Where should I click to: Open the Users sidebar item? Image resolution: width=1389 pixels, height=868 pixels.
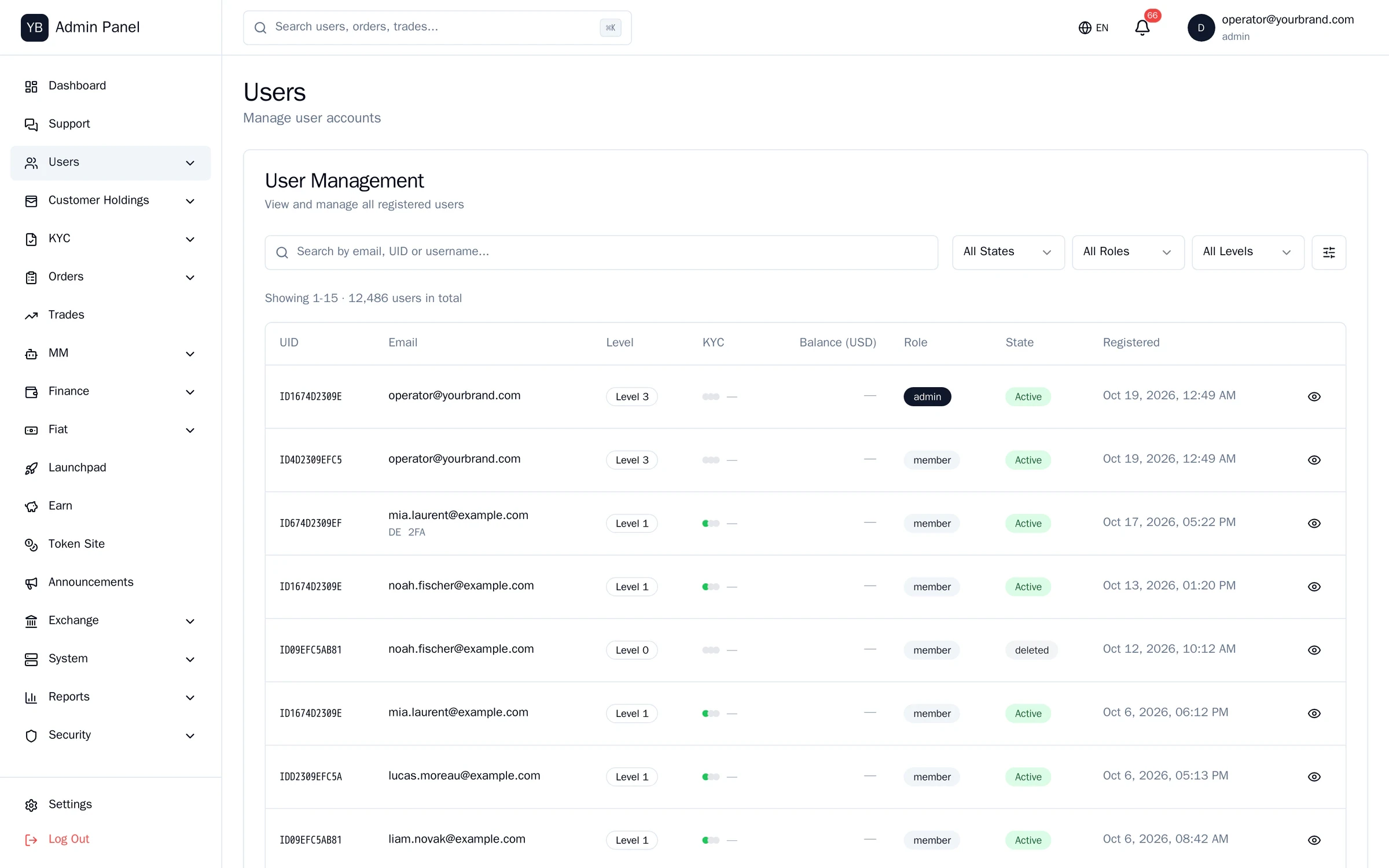(x=111, y=163)
